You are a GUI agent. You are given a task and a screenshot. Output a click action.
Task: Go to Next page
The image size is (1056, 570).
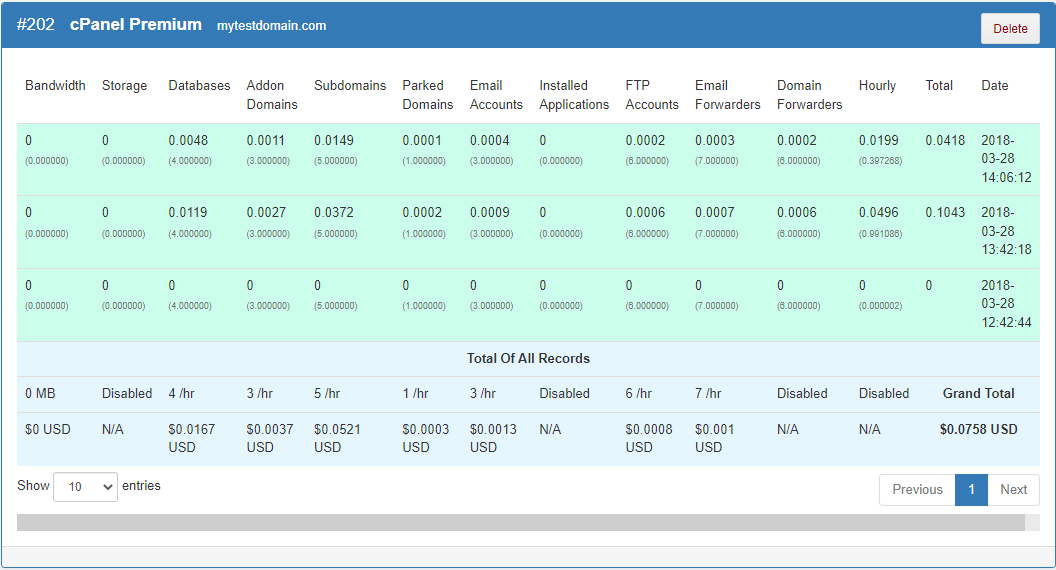(x=1013, y=490)
